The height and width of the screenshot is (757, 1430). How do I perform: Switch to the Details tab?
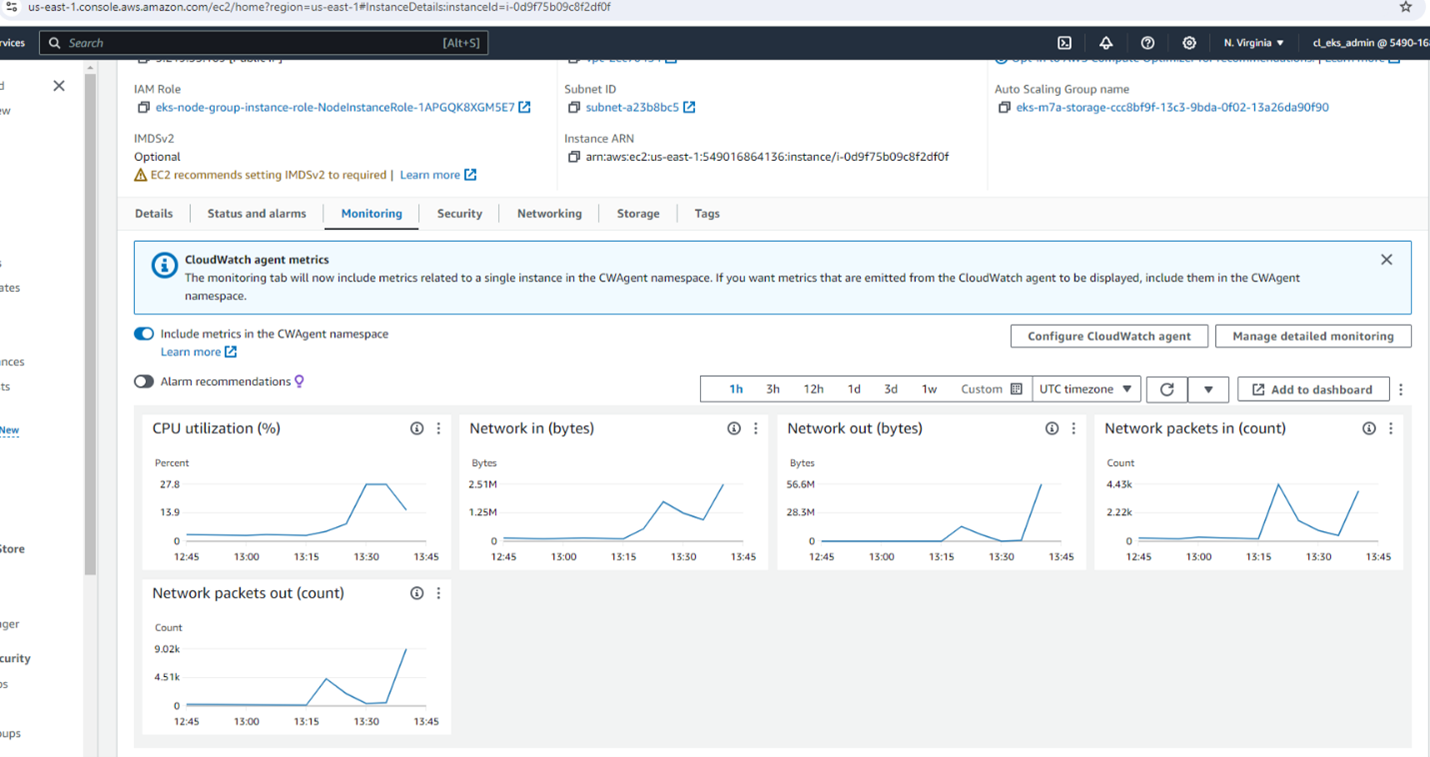pyautogui.click(x=154, y=213)
